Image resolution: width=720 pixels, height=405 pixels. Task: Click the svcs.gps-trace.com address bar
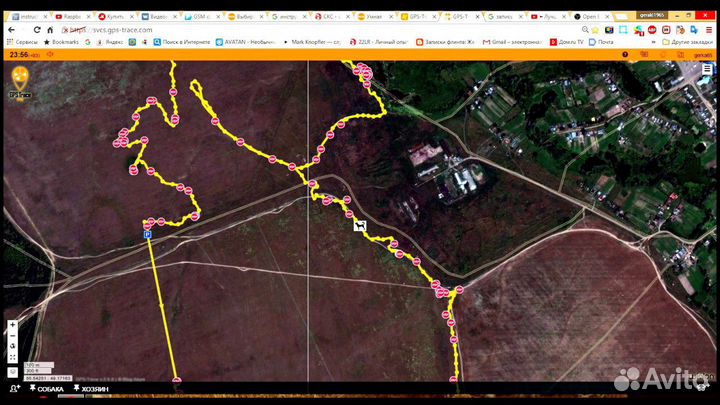pos(317,30)
